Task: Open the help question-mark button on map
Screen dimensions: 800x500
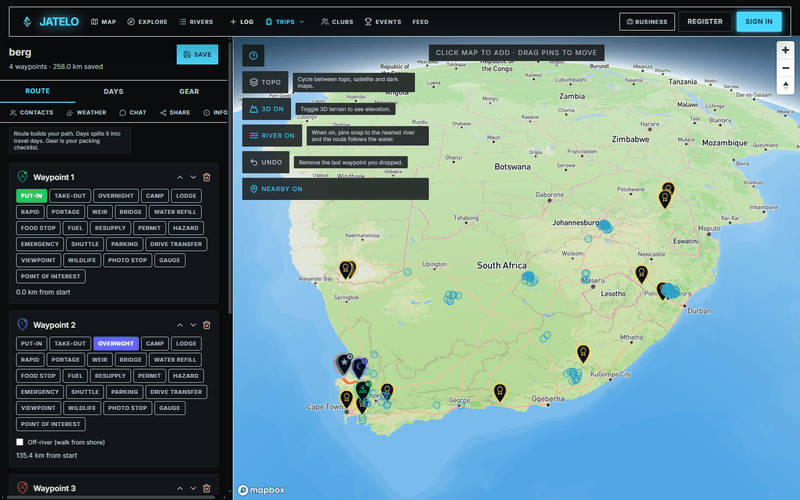Action: coord(253,56)
